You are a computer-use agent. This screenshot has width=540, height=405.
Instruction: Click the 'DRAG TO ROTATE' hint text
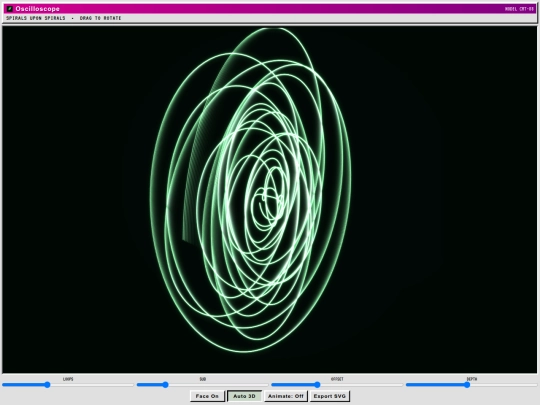coord(100,18)
